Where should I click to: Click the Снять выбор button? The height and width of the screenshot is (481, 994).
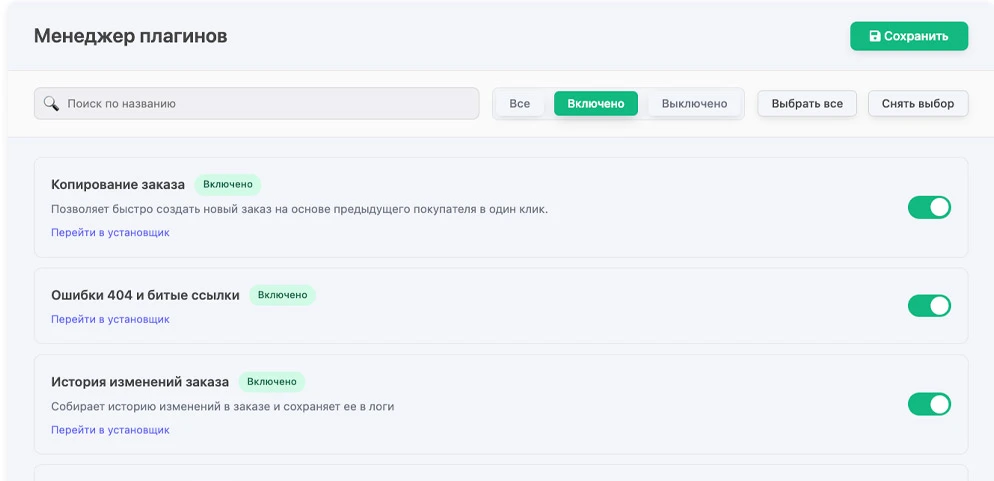point(917,103)
